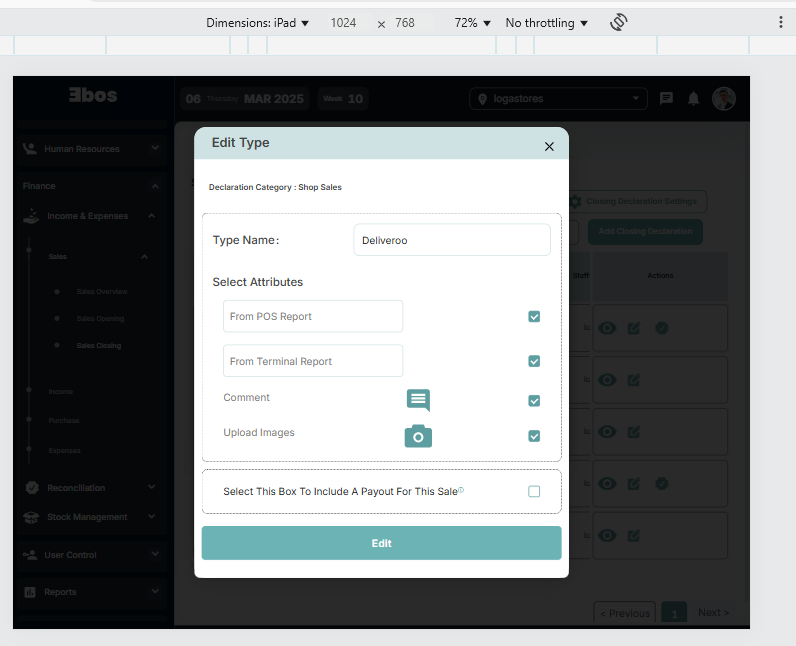Edit the second row's pencil icon
796x646 pixels.
coord(634,380)
